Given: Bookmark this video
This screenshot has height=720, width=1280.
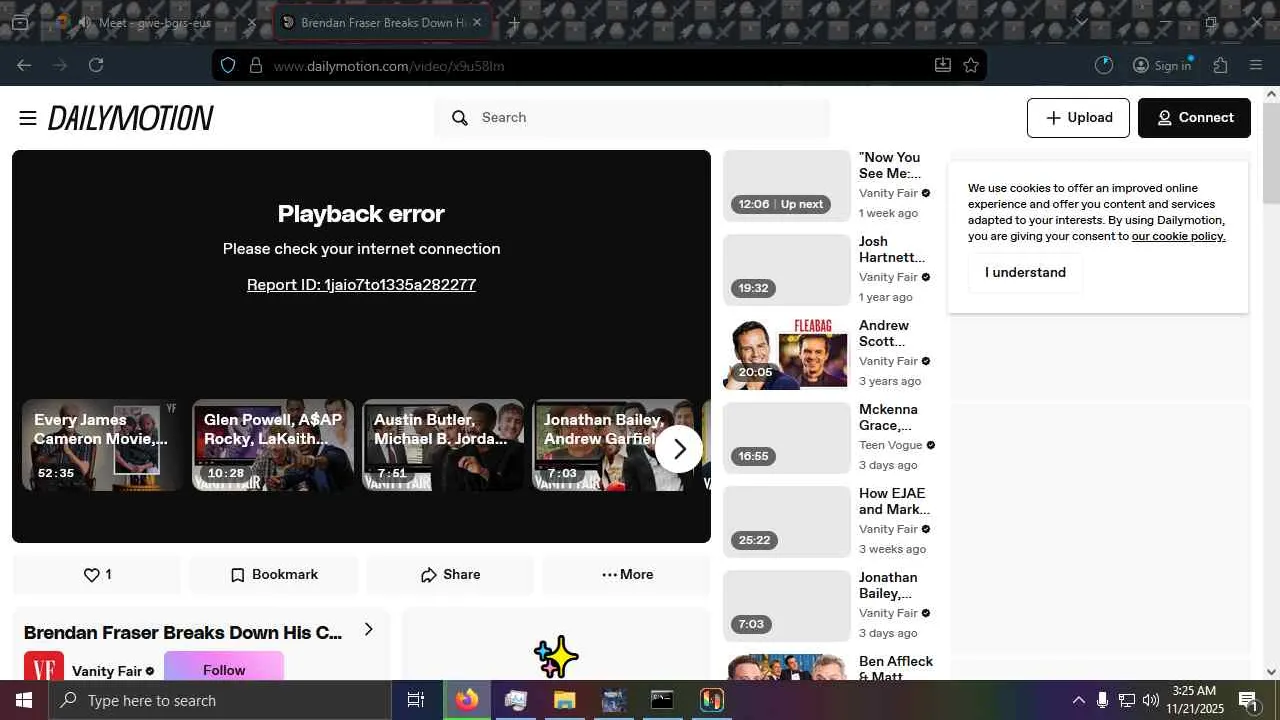Looking at the screenshot, I should tap(274, 575).
